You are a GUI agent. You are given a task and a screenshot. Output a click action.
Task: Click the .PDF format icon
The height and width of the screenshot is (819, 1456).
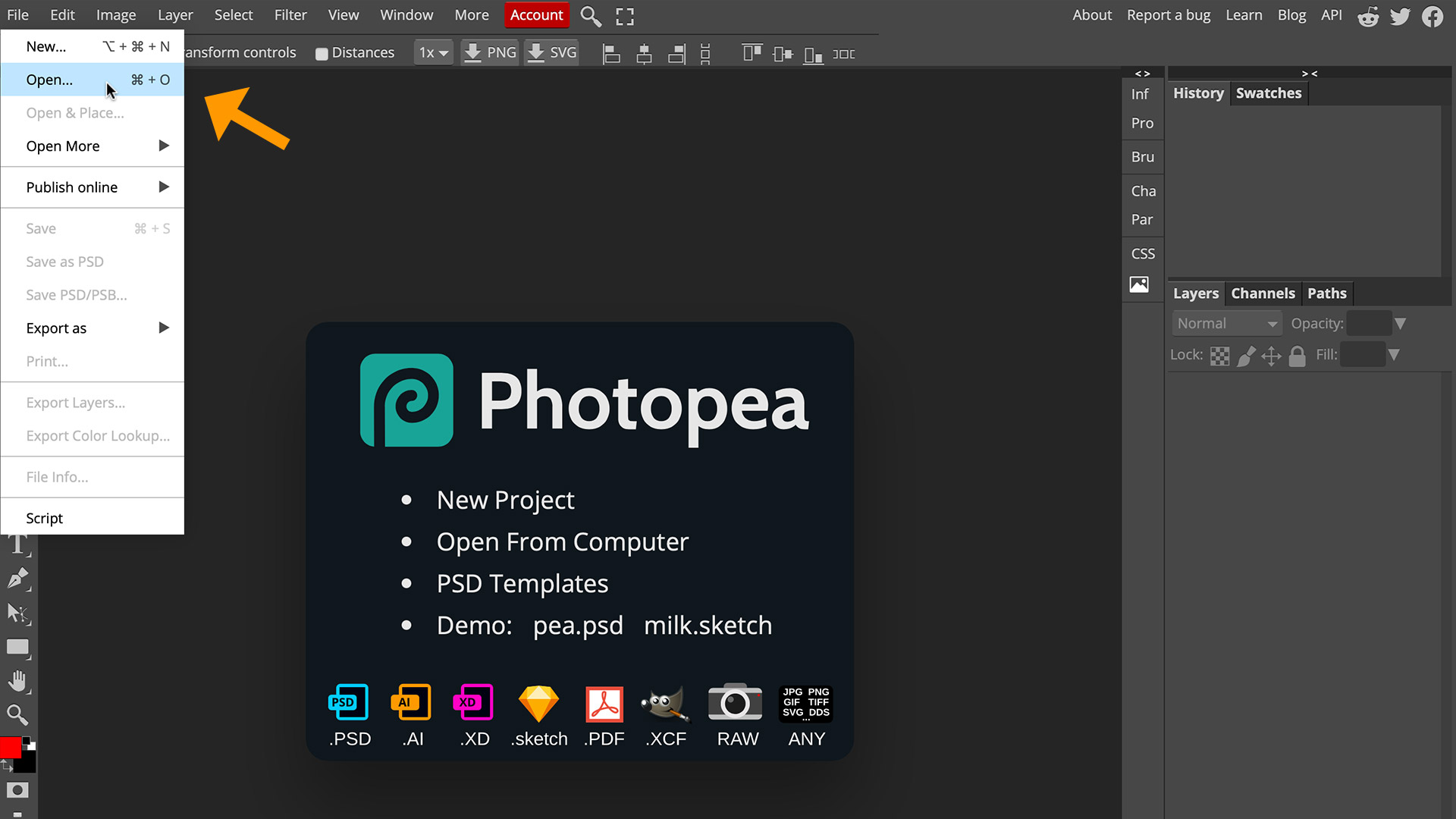coord(604,704)
